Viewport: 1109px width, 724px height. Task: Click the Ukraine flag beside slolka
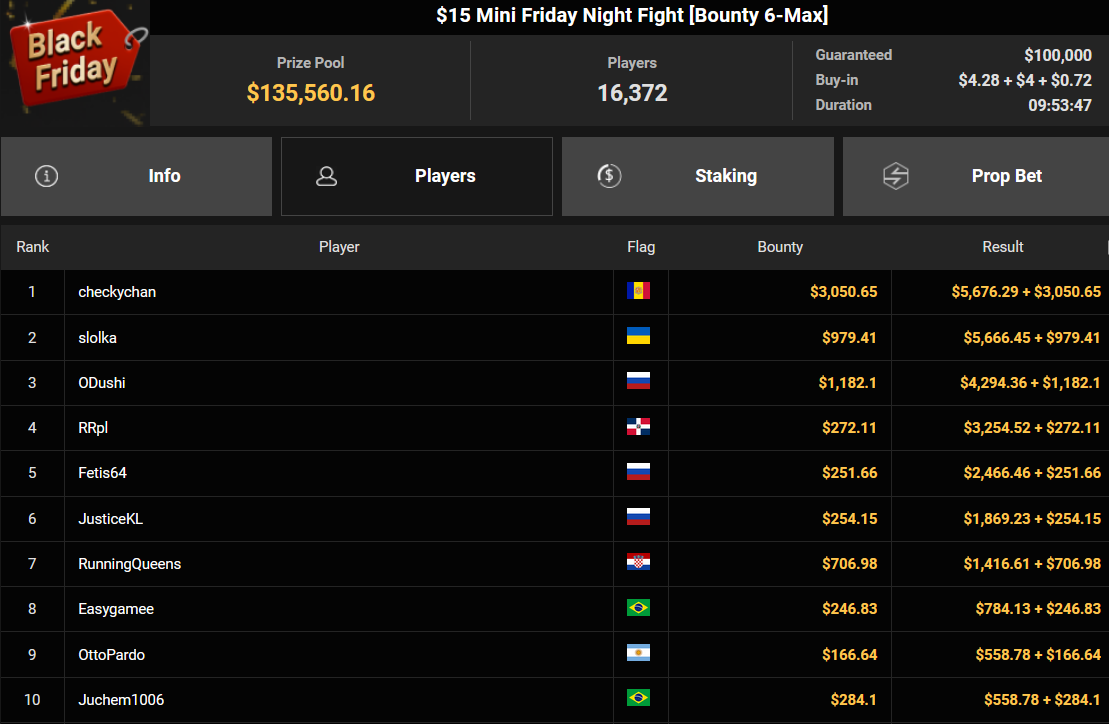[x=638, y=336]
